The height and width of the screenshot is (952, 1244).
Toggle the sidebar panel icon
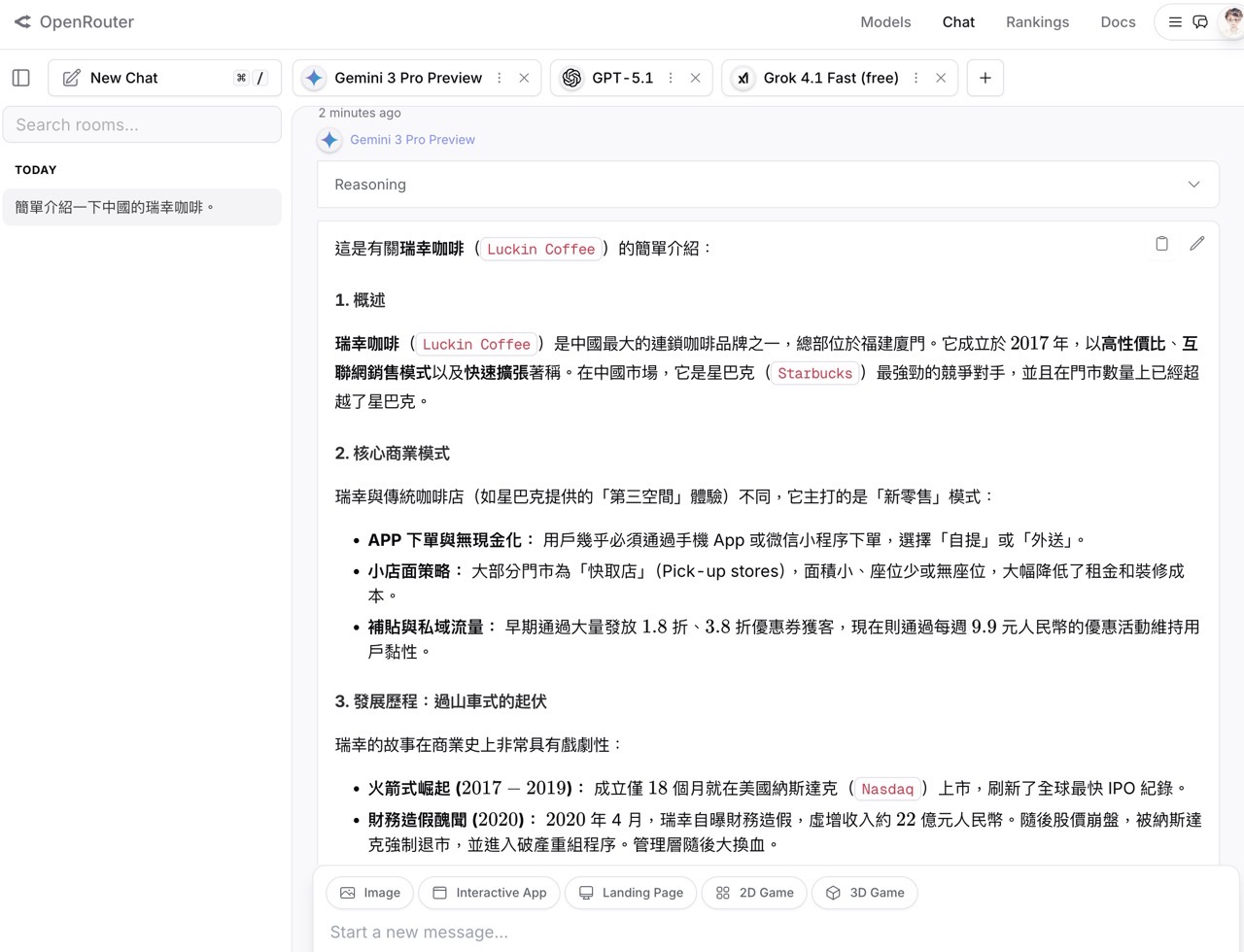pos(21,78)
